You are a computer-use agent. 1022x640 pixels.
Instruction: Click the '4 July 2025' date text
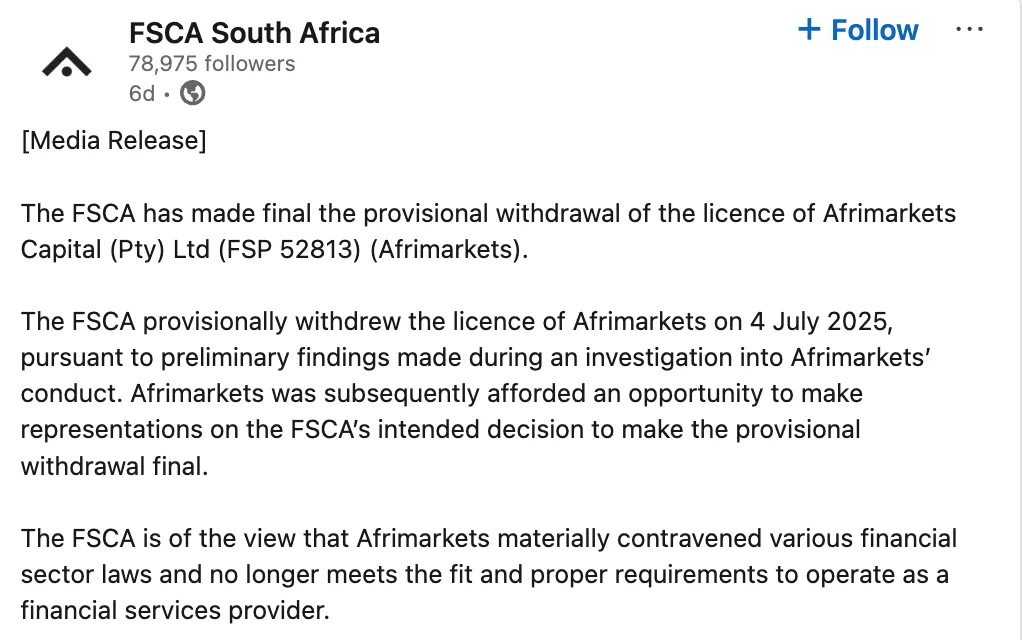point(819,321)
